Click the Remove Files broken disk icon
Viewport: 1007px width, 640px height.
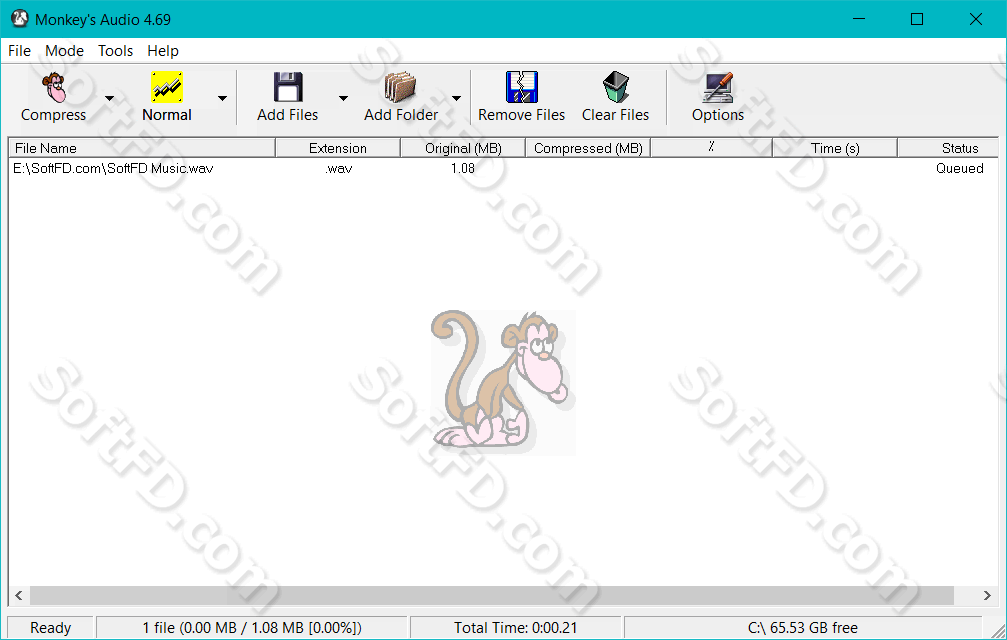click(x=521, y=87)
